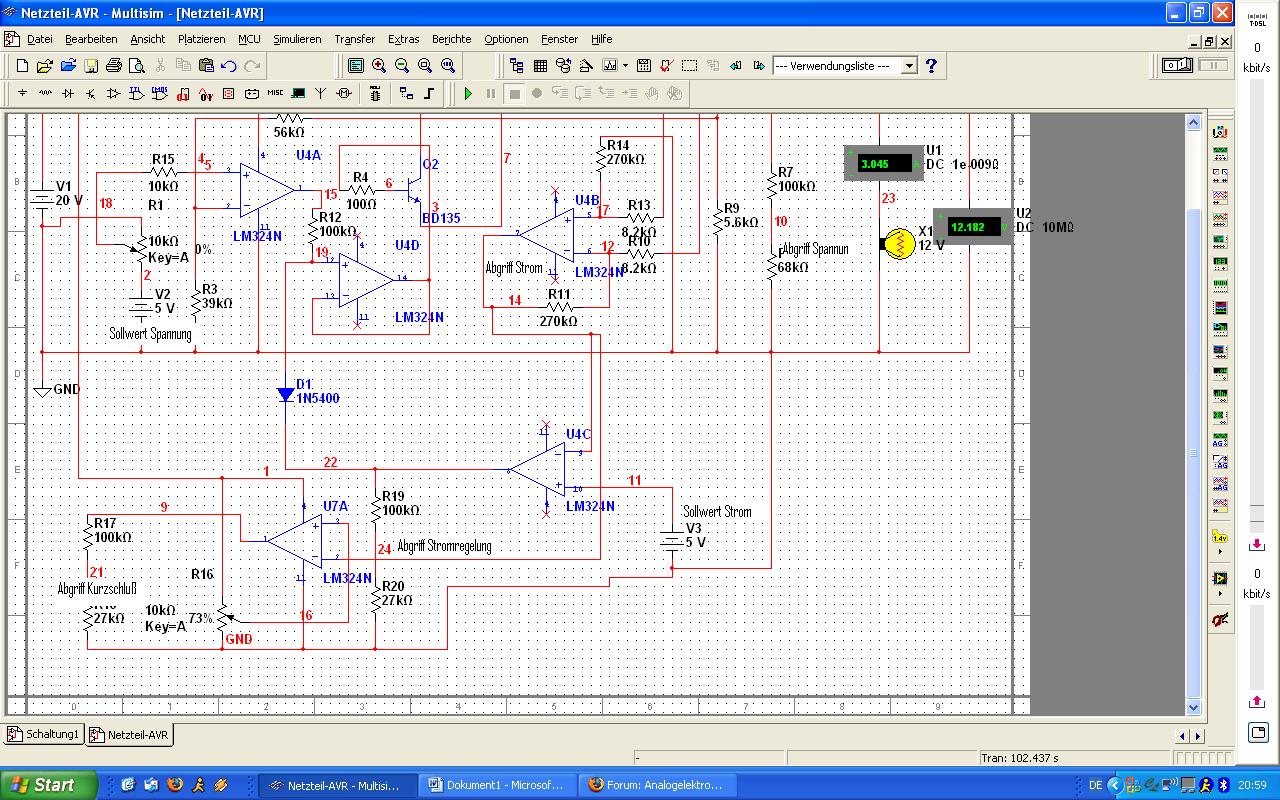Screen dimensions: 1280x800
Task: Open print preview icon
Action: [x=136, y=66]
